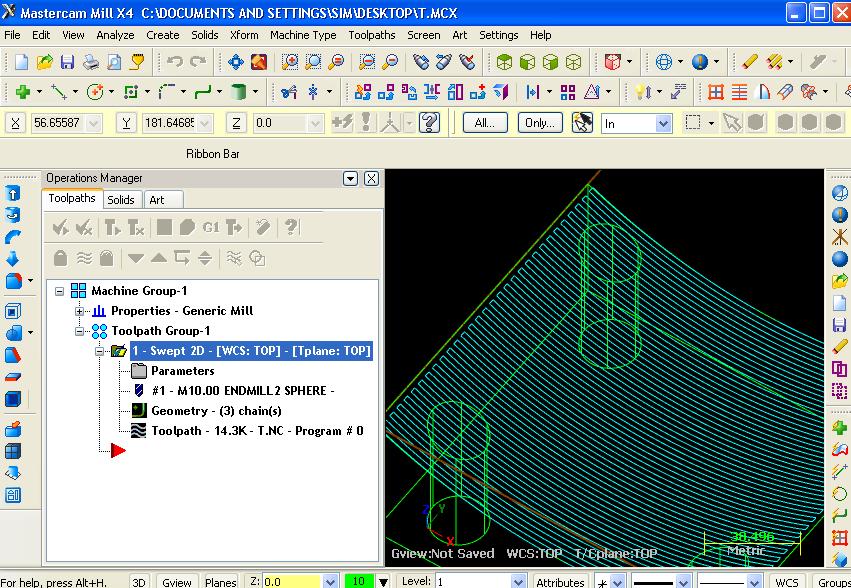Open the X coordinate dropdown

[x=94, y=124]
